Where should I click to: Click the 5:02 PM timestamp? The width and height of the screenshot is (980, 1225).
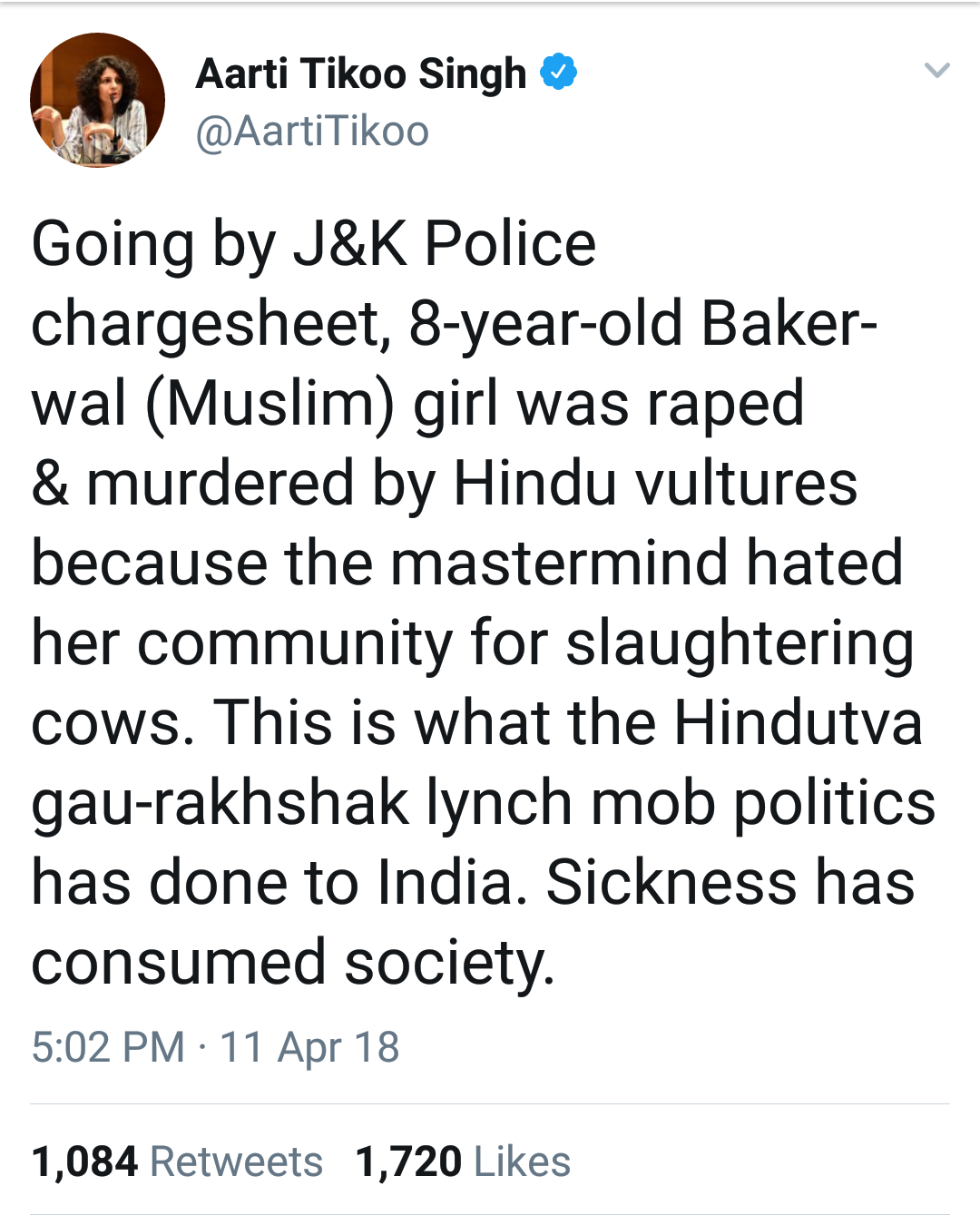tap(108, 1047)
